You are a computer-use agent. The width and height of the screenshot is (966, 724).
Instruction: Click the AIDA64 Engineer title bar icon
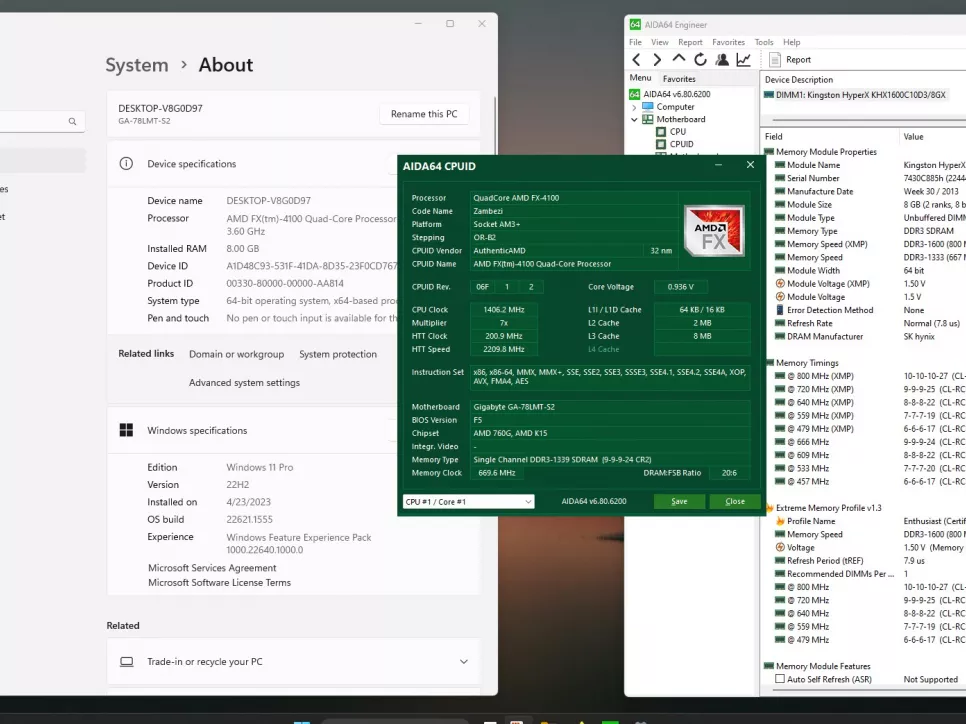coord(635,25)
